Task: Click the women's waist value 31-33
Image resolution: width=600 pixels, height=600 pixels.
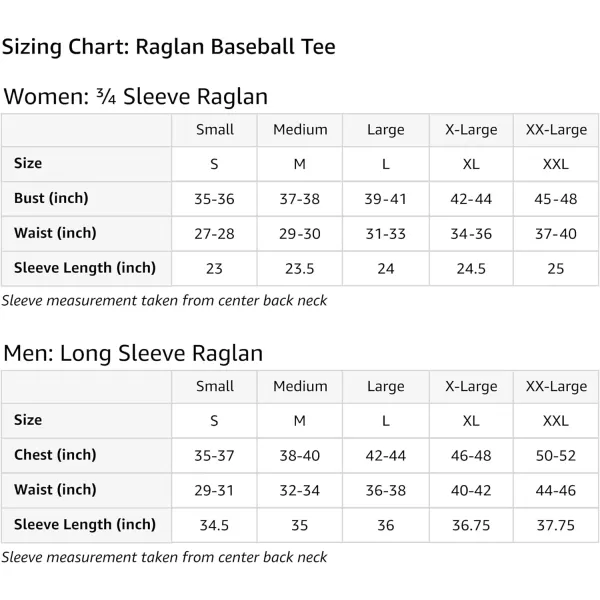Action: click(385, 234)
